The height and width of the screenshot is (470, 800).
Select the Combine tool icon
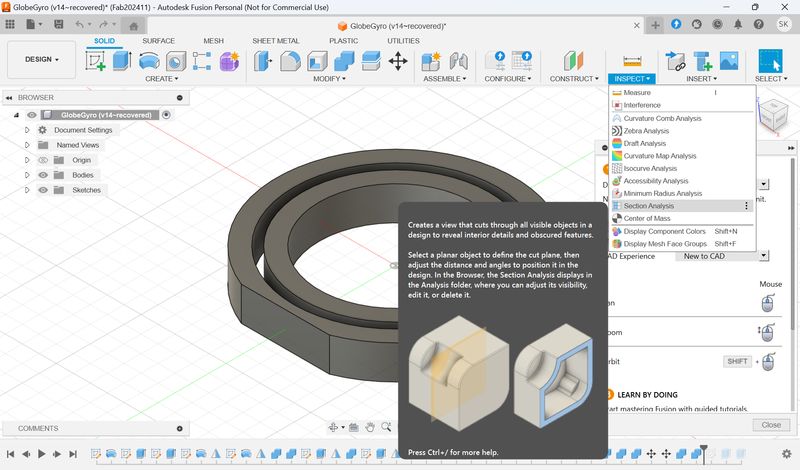344,61
